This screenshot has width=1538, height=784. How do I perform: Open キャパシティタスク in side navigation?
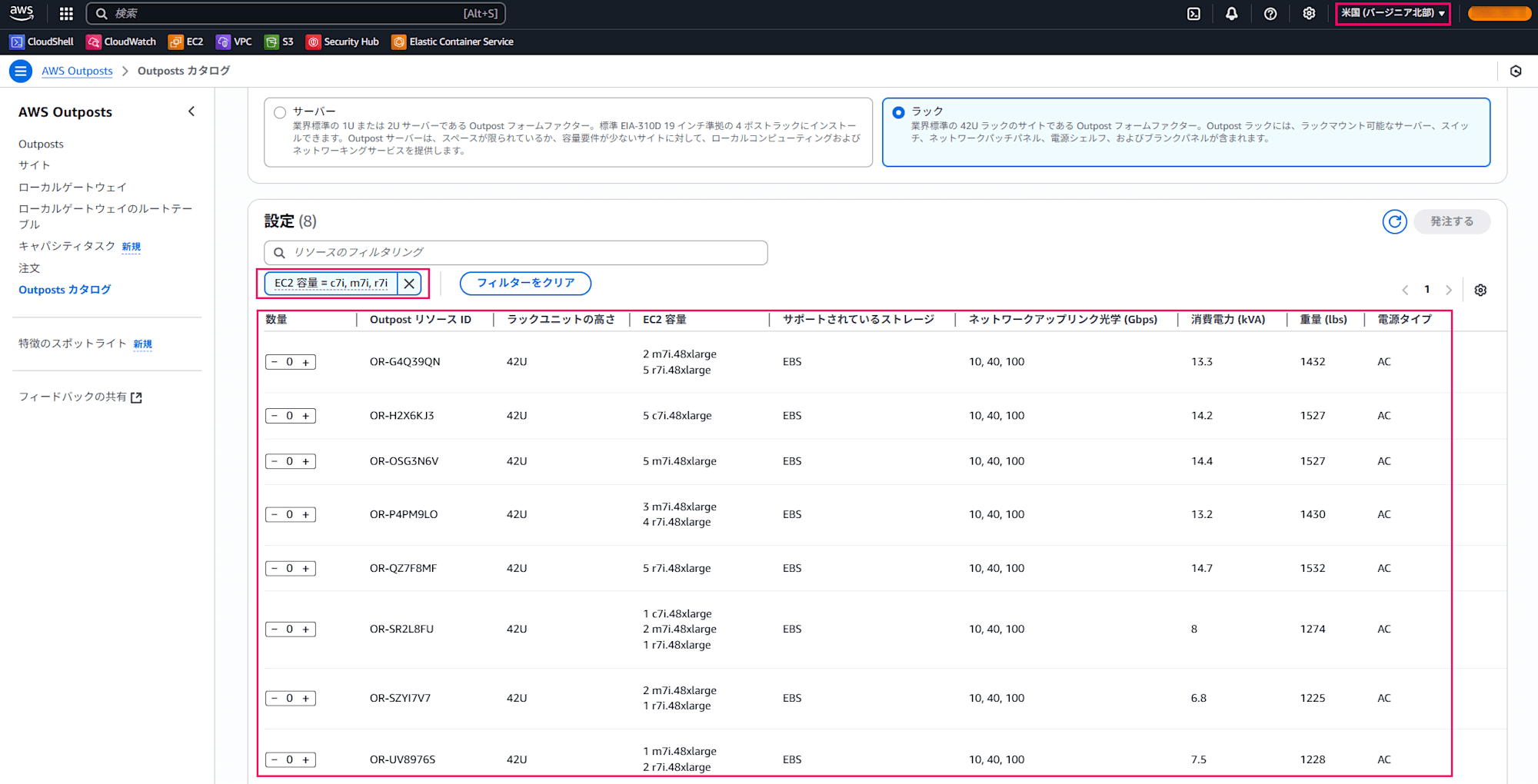(67, 246)
